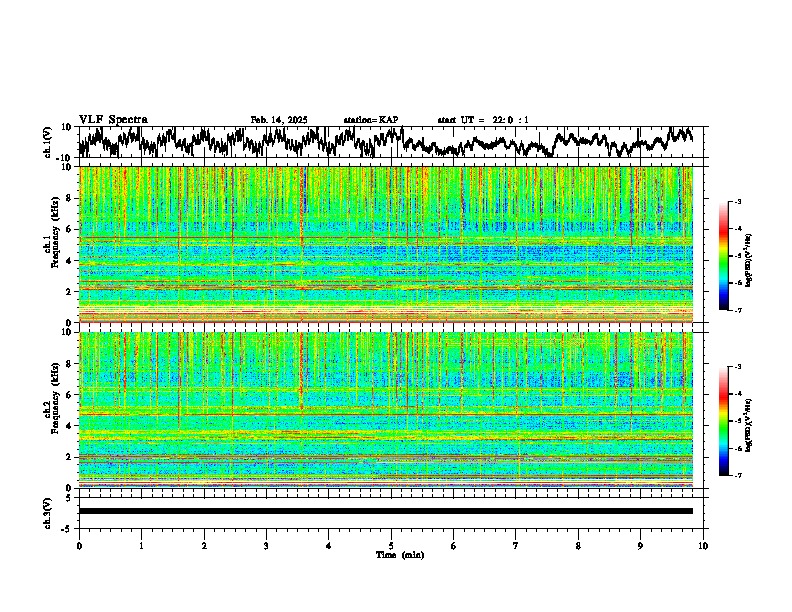Click the time axis tick label "4"

tap(329, 546)
